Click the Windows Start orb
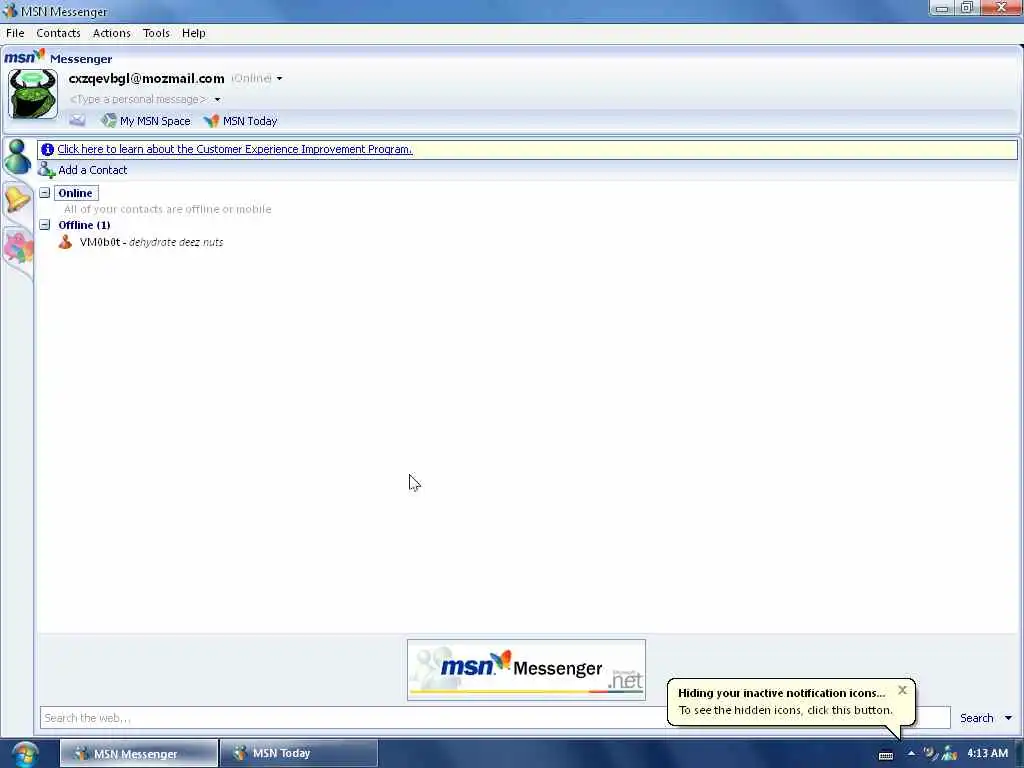1024x768 pixels. 25,754
